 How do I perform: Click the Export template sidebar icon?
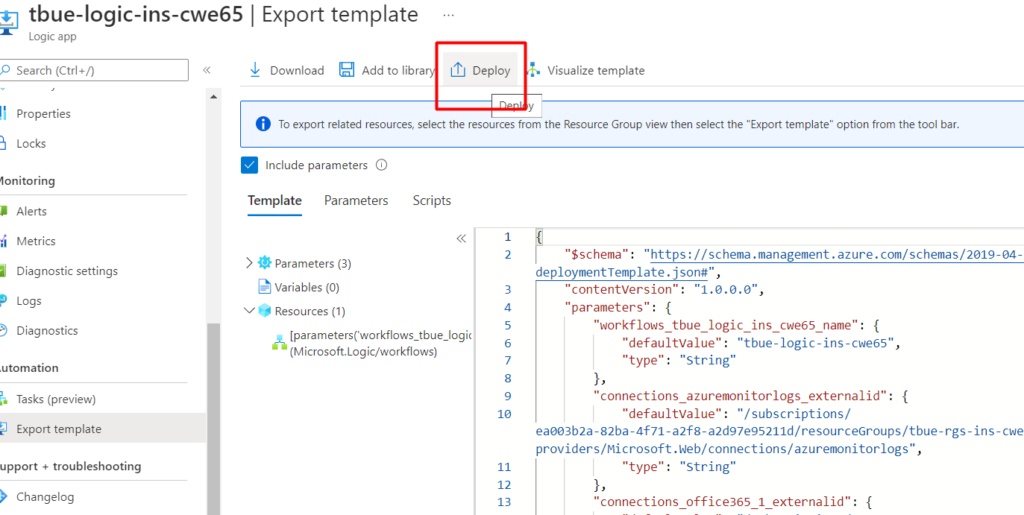point(3,429)
